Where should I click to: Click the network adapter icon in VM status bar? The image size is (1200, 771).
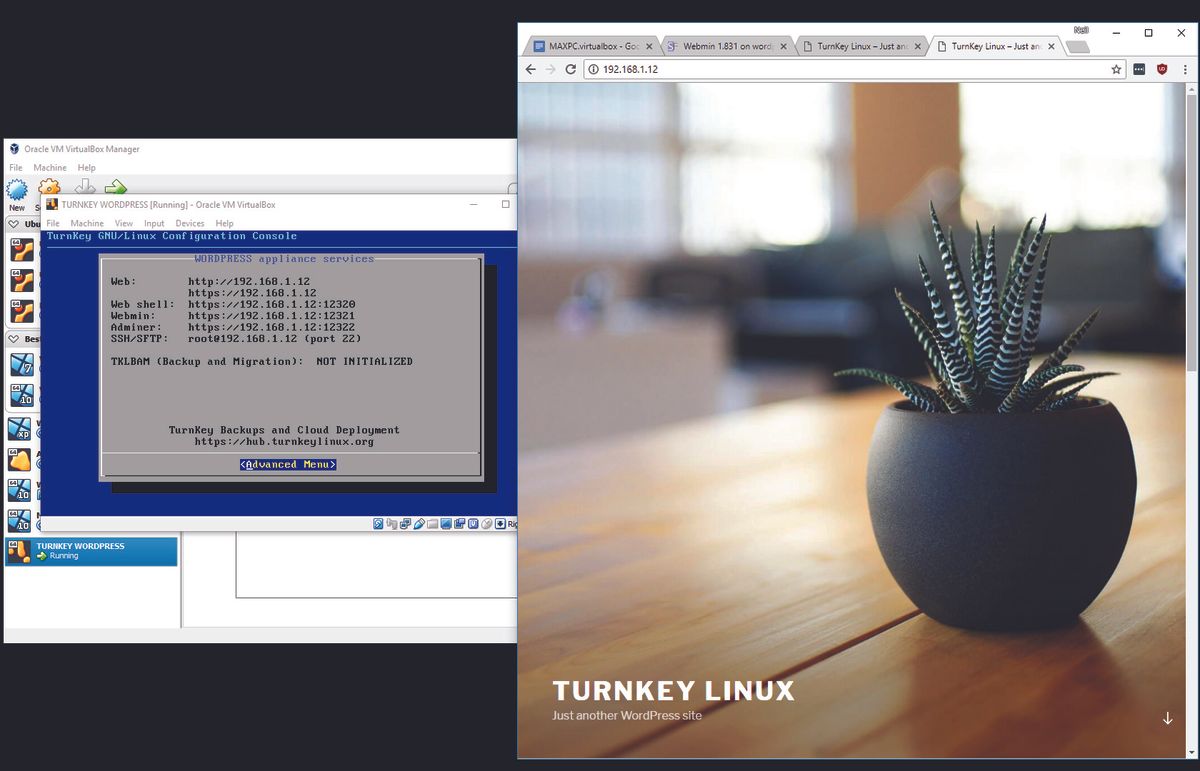406,522
